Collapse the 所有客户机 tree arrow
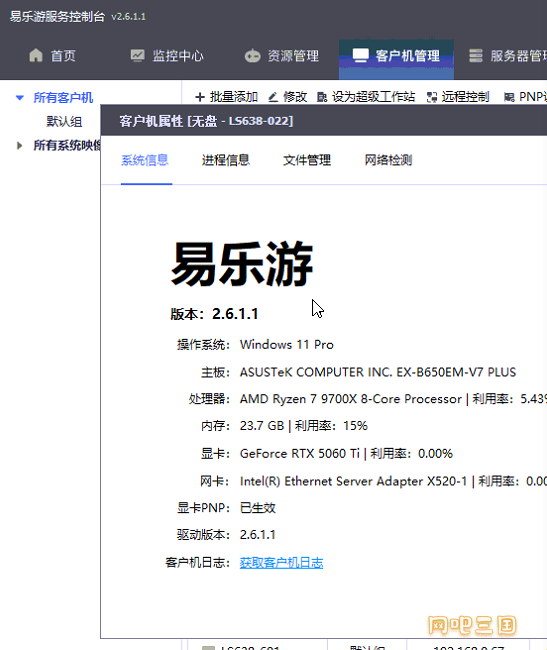 click(x=19, y=98)
